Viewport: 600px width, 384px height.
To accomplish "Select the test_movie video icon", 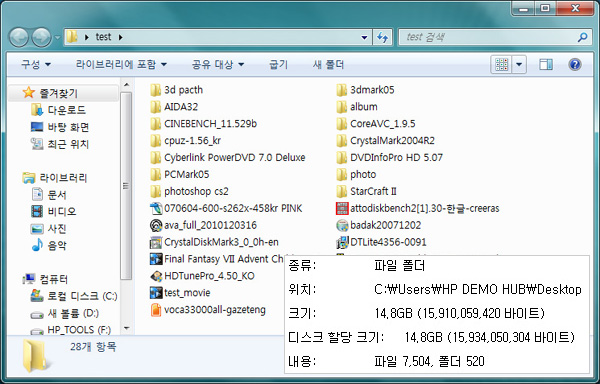I will coord(156,293).
